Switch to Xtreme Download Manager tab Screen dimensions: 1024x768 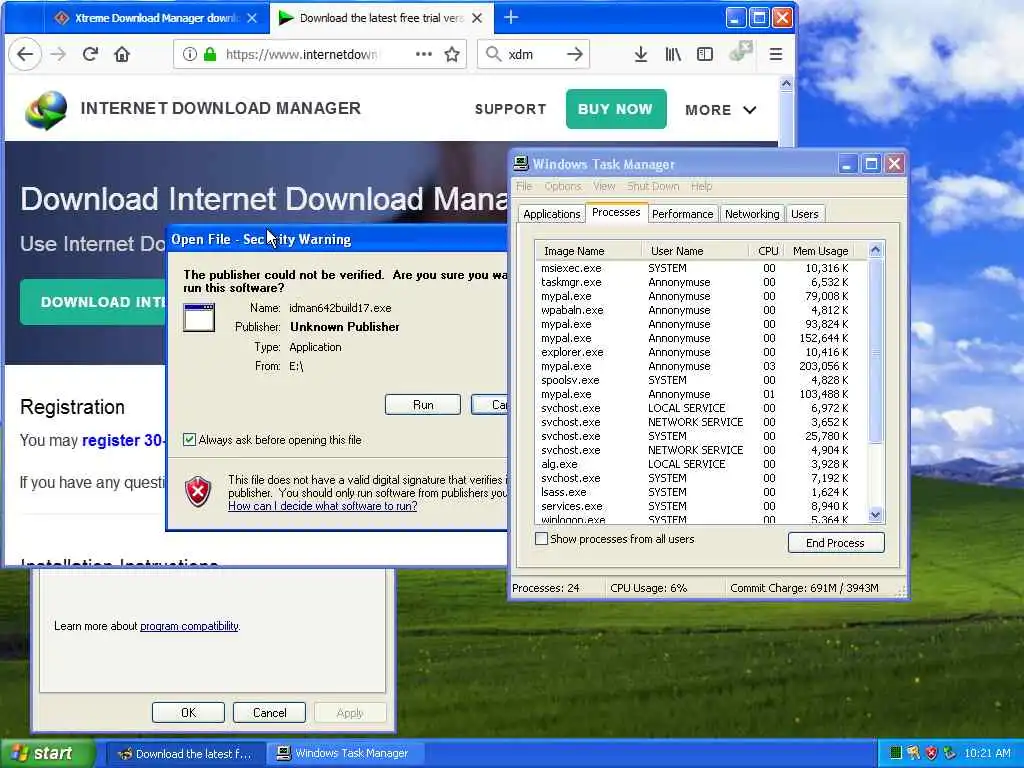tap(156, 18)
